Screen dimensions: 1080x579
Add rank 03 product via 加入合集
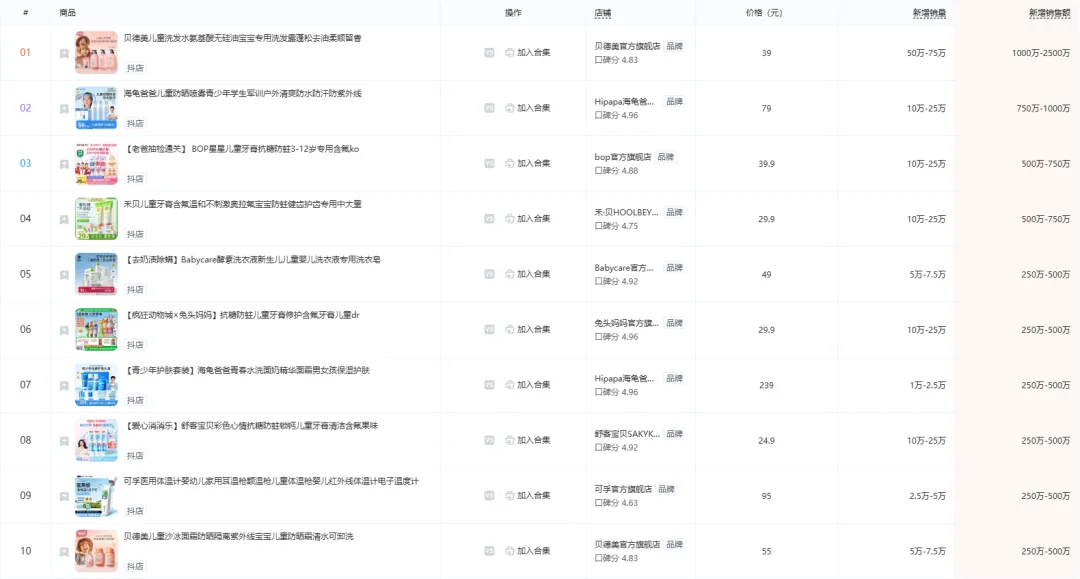(528, 163)
